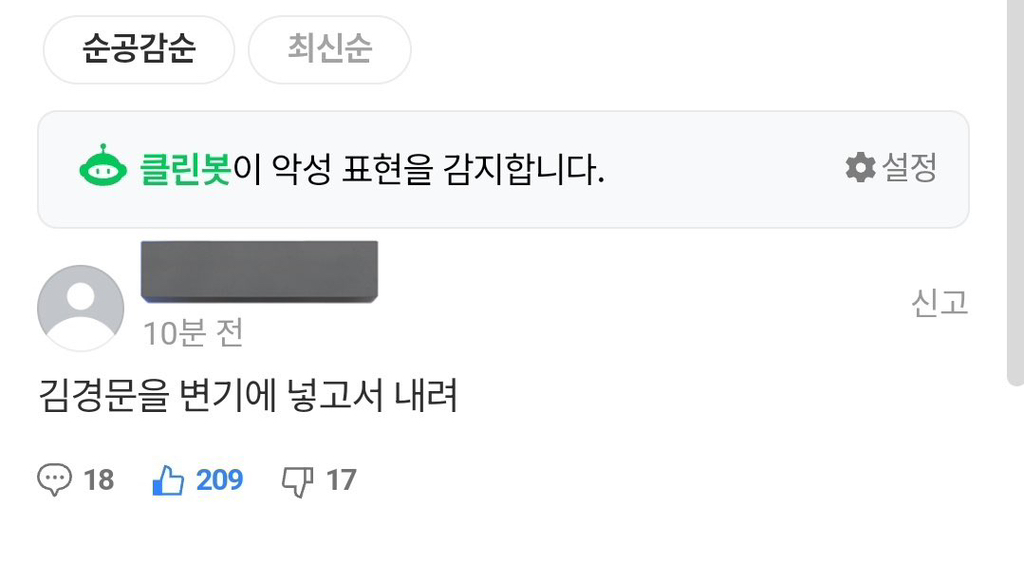This screenshot has height=562, width=1024.
Task: Click the redacted username block
Action: tap(259, 272)
